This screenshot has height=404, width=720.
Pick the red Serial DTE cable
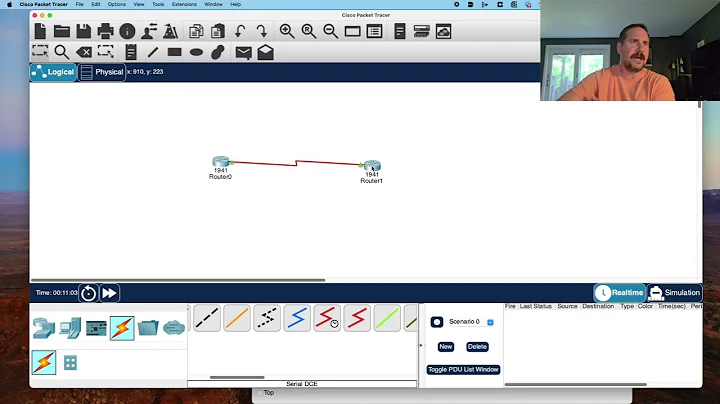[x=357, y=318]
